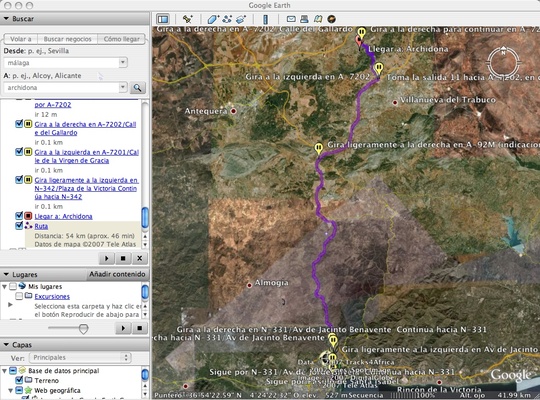Click the Antequera town dot on map
540x400 pixels.
point(233,111)
